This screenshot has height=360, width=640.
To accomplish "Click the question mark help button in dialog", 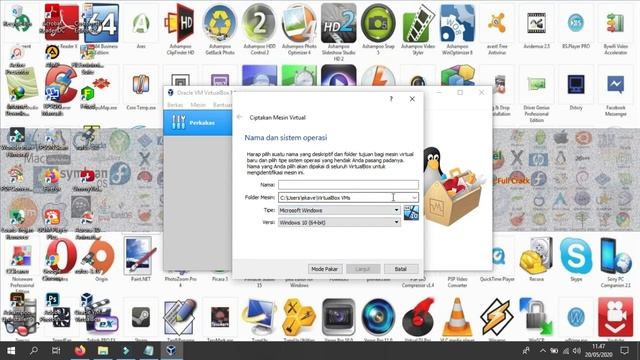I will tap(391, 99).
